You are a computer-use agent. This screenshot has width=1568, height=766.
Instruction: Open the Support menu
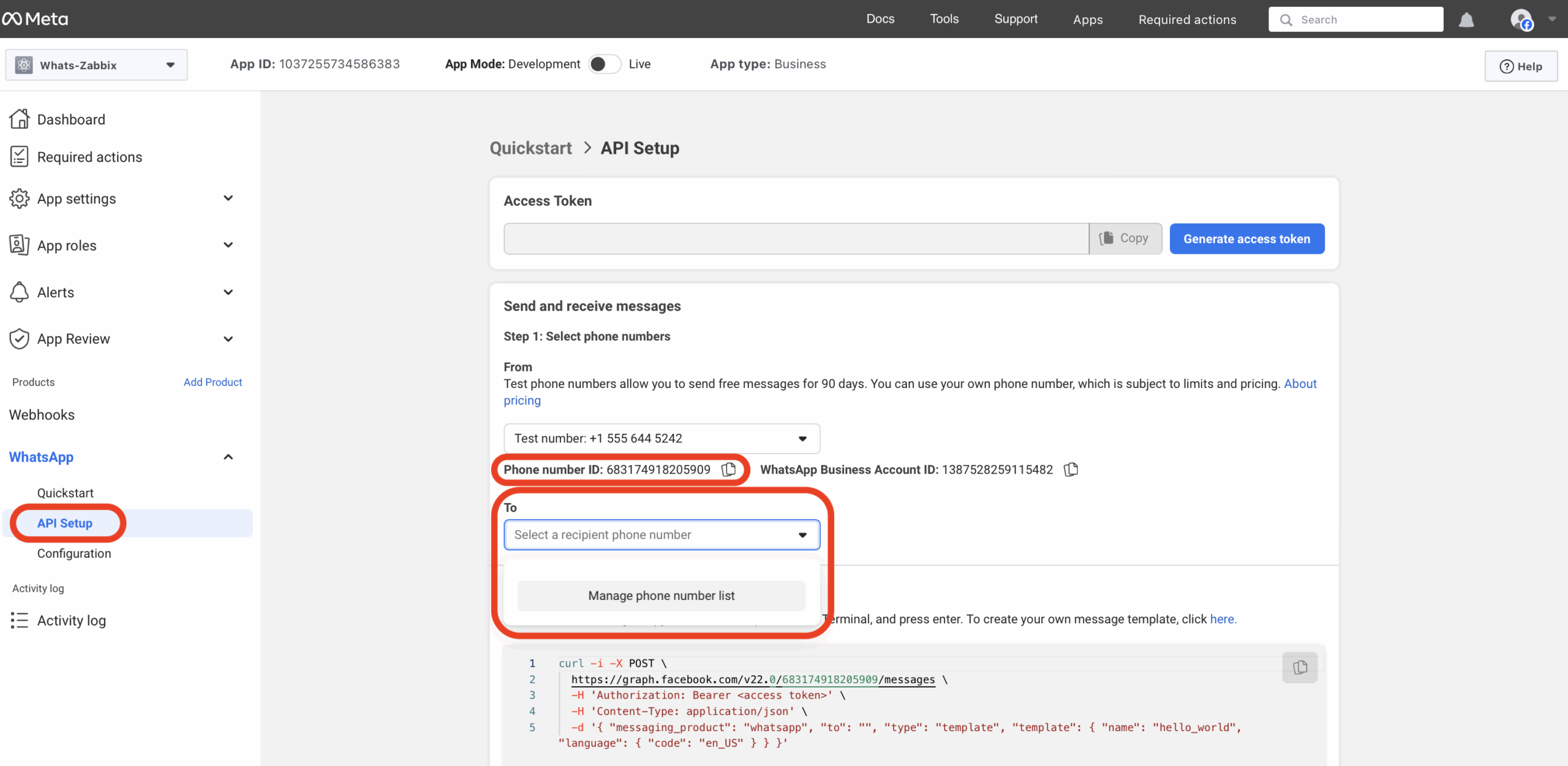click(x=1016, y=19)
